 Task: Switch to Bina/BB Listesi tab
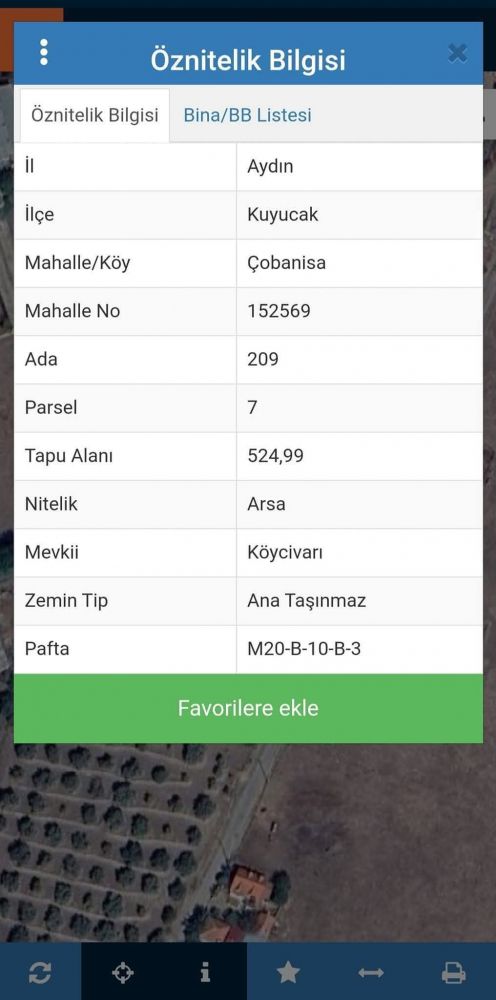point(247,115)
